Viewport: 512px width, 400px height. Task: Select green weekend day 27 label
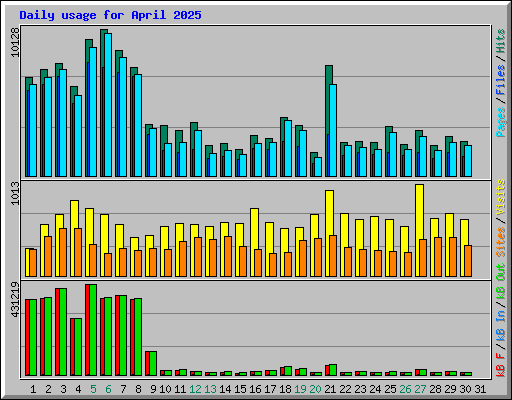click(x=420, y=389)
